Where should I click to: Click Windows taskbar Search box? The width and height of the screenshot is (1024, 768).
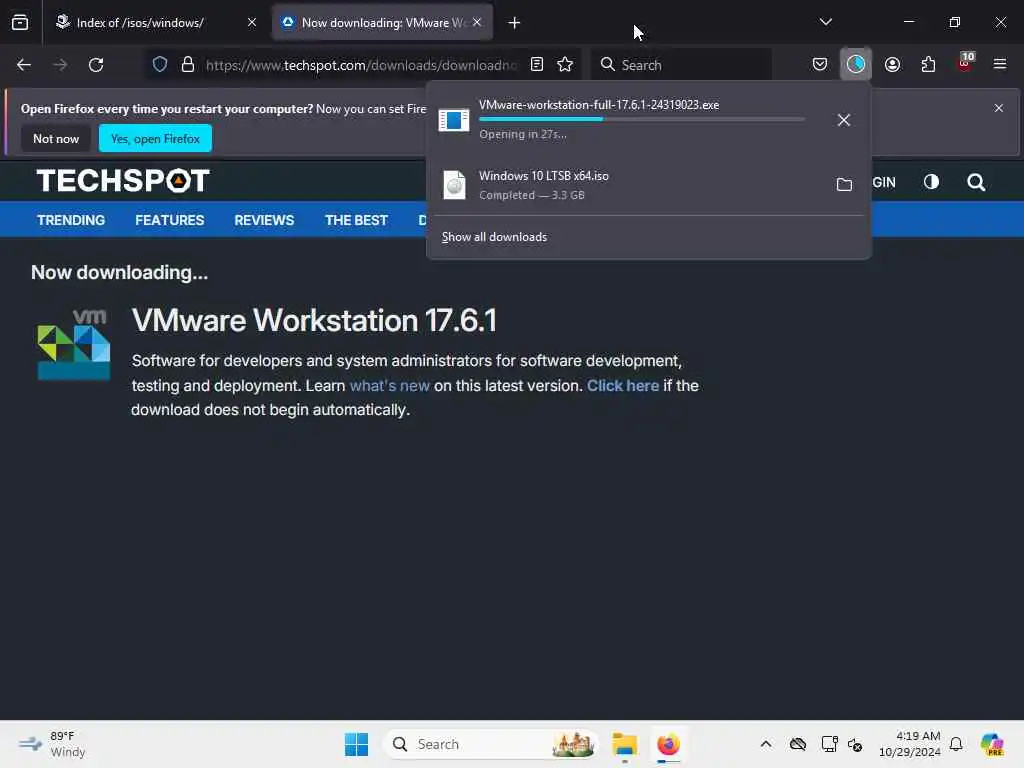pyautogui.click(x=491, y=744)
